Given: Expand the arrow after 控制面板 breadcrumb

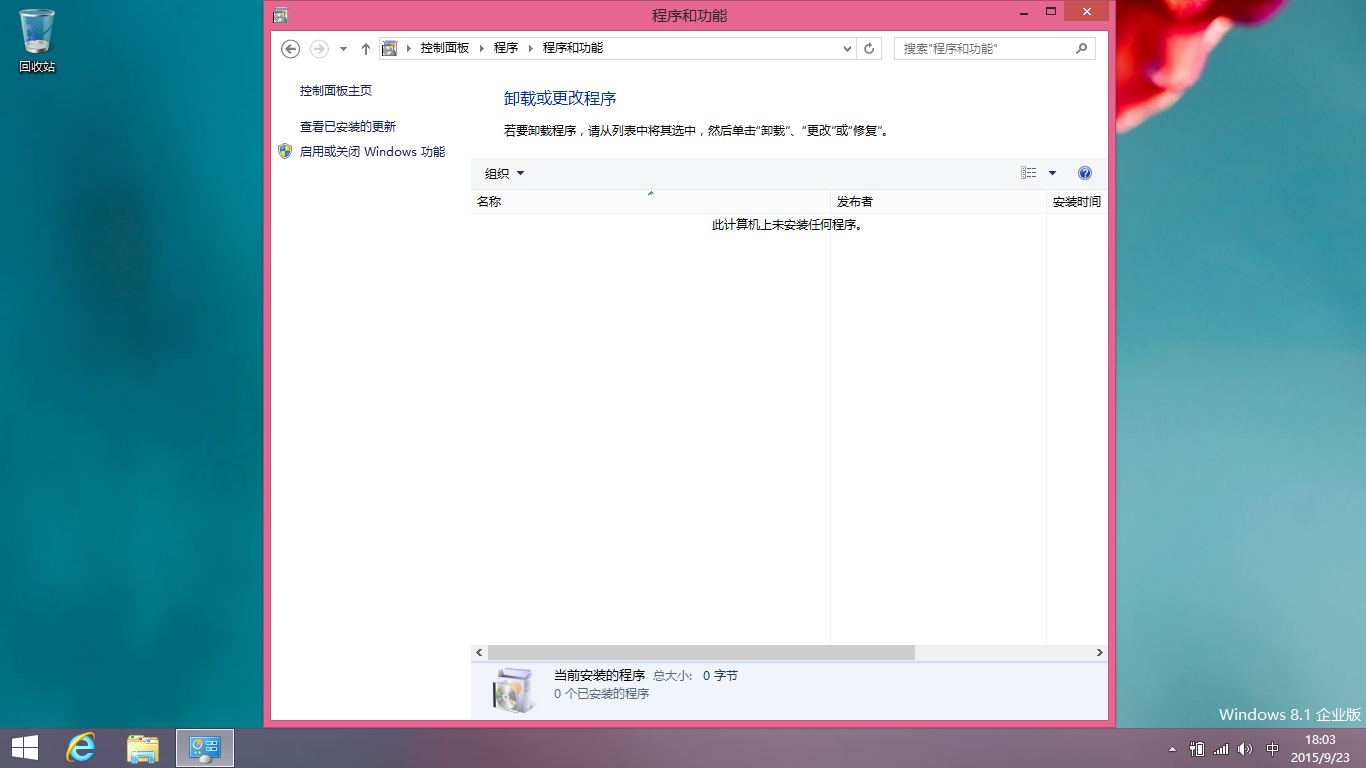Looking at the screenshot, I should (x=481, y=48).
